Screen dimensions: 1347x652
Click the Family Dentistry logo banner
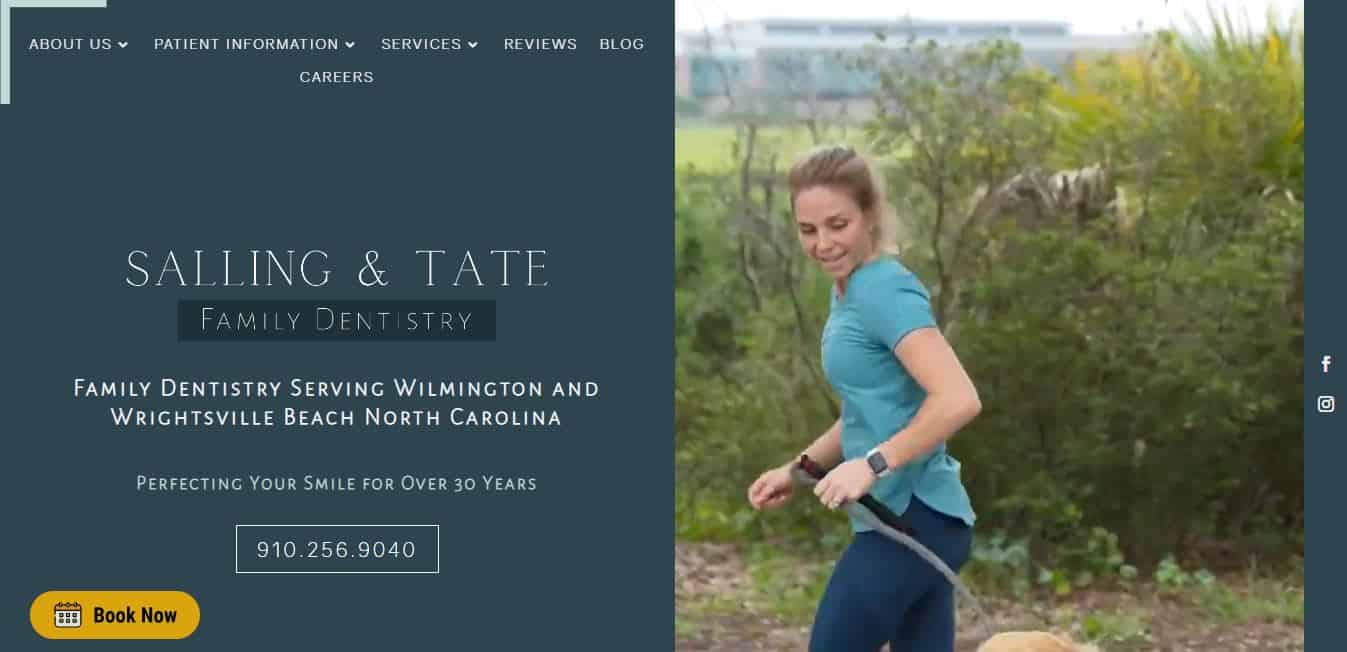337,320
